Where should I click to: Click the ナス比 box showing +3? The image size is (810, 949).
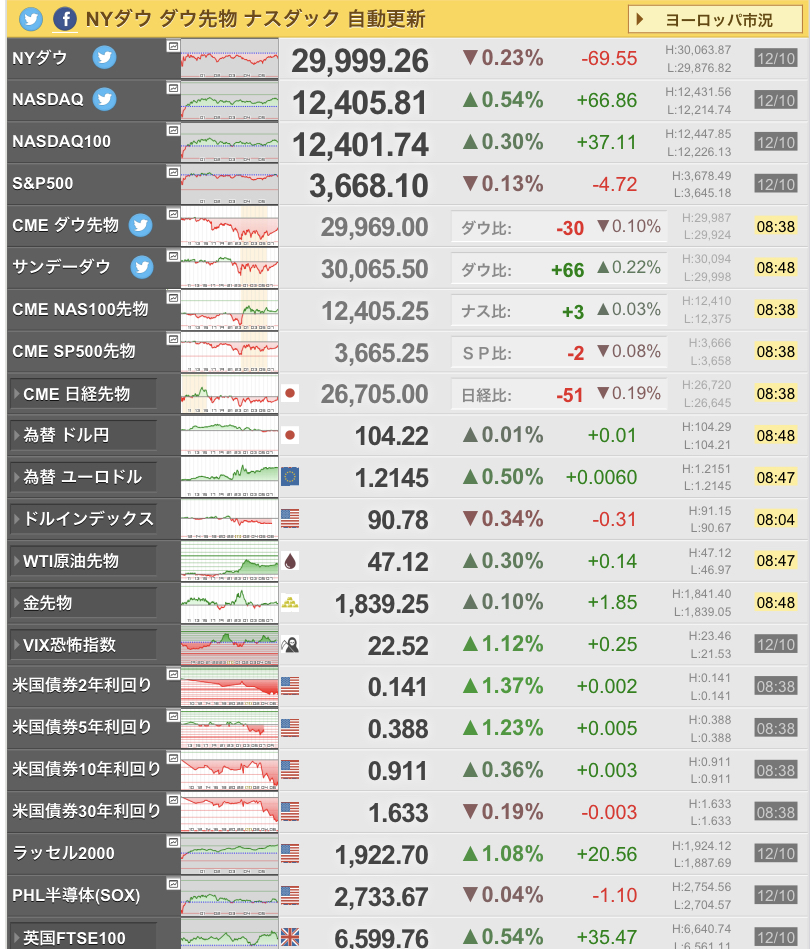559,311
